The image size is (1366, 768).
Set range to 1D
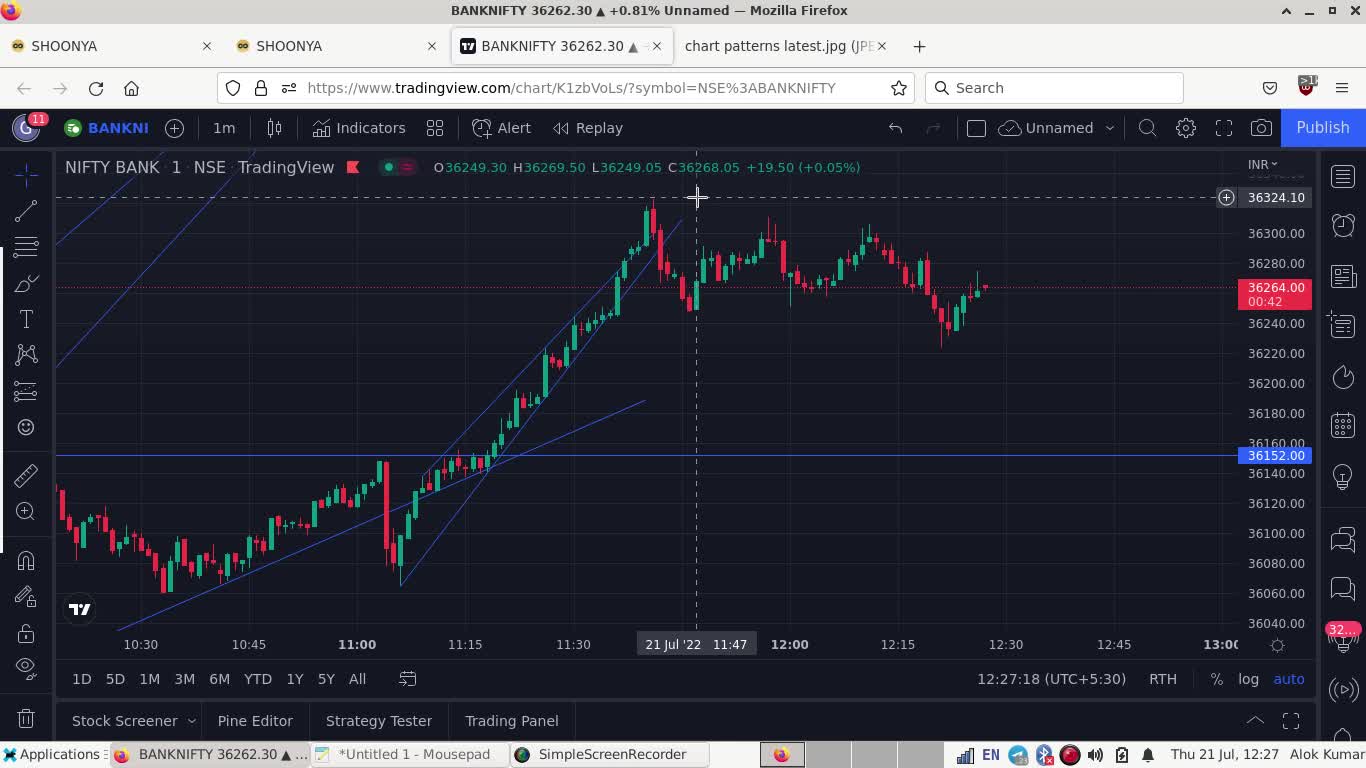pyautogui.click(x=82, y=679)
